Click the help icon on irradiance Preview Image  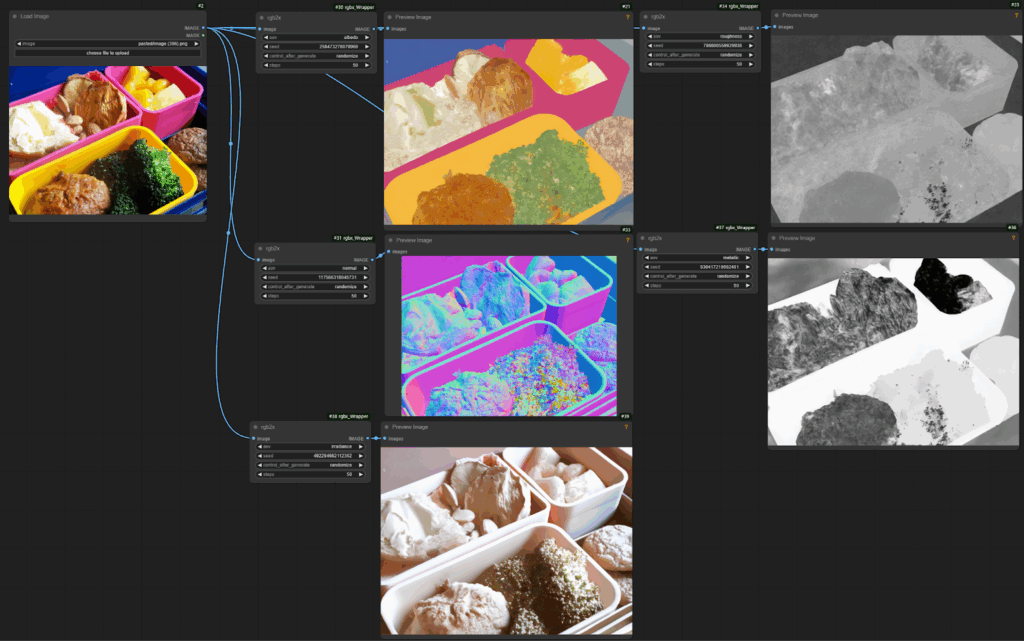click(627, 427)
